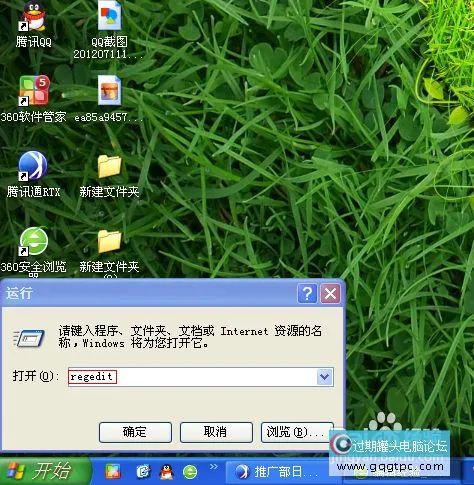Click the 浏览(B)... browse button
474x485 pixels.
pyautogui.click(x=297, y=432)
